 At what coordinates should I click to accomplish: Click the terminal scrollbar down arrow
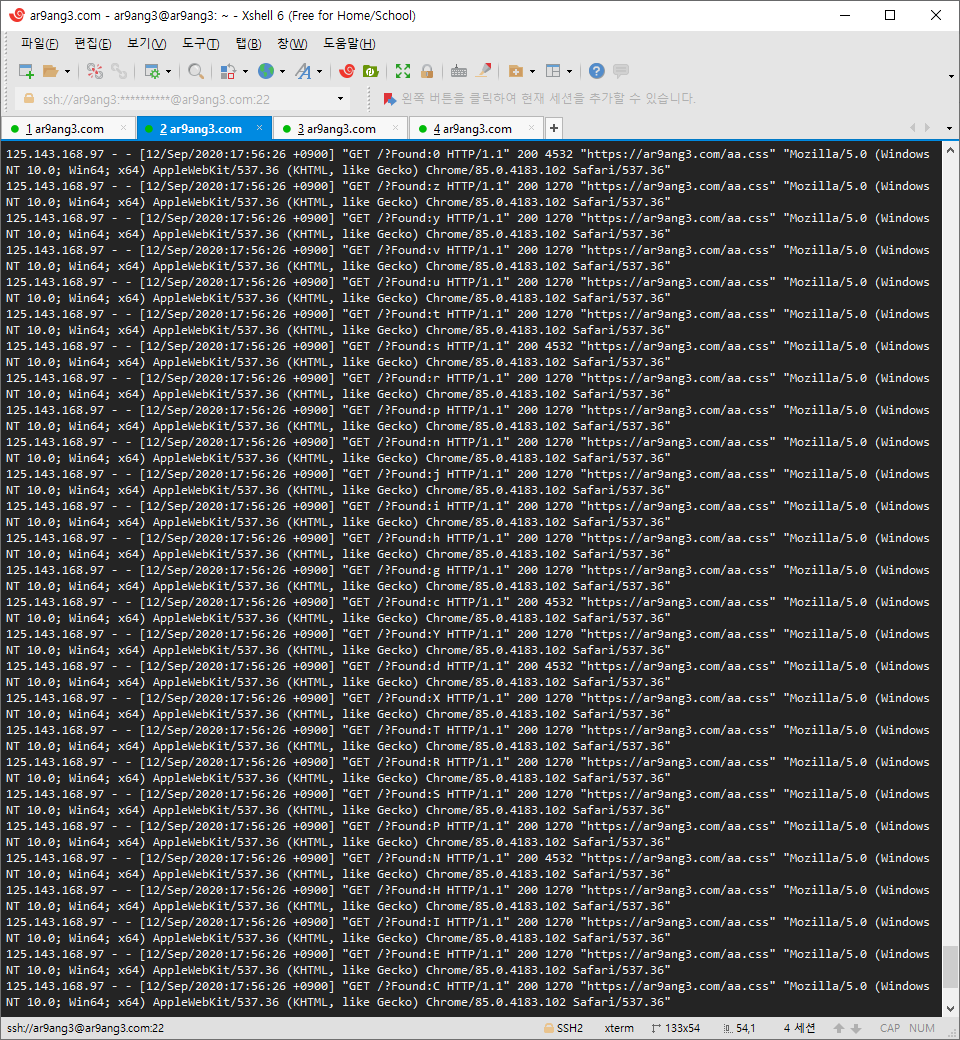[950, 1008]
